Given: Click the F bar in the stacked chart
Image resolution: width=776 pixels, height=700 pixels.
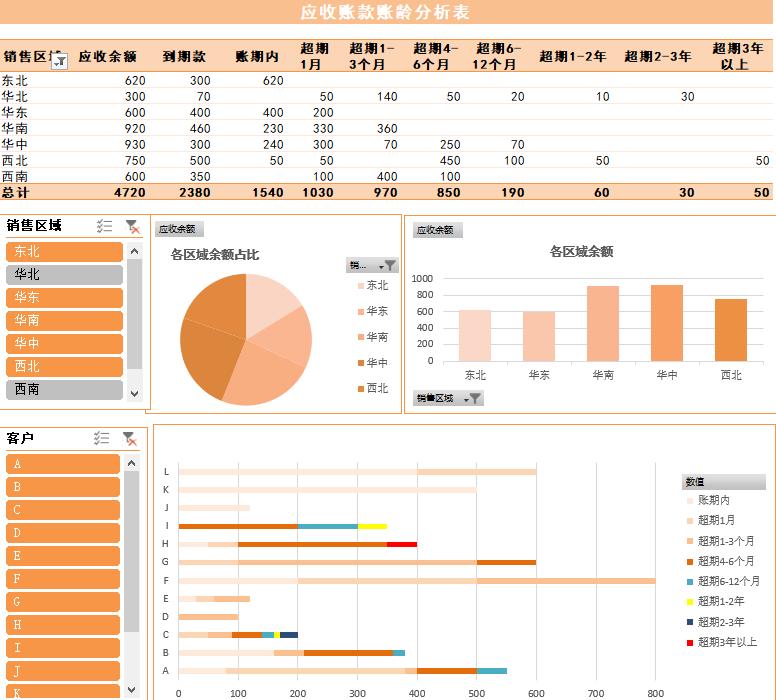Looking at the screenshot, I should coord(417,581).
